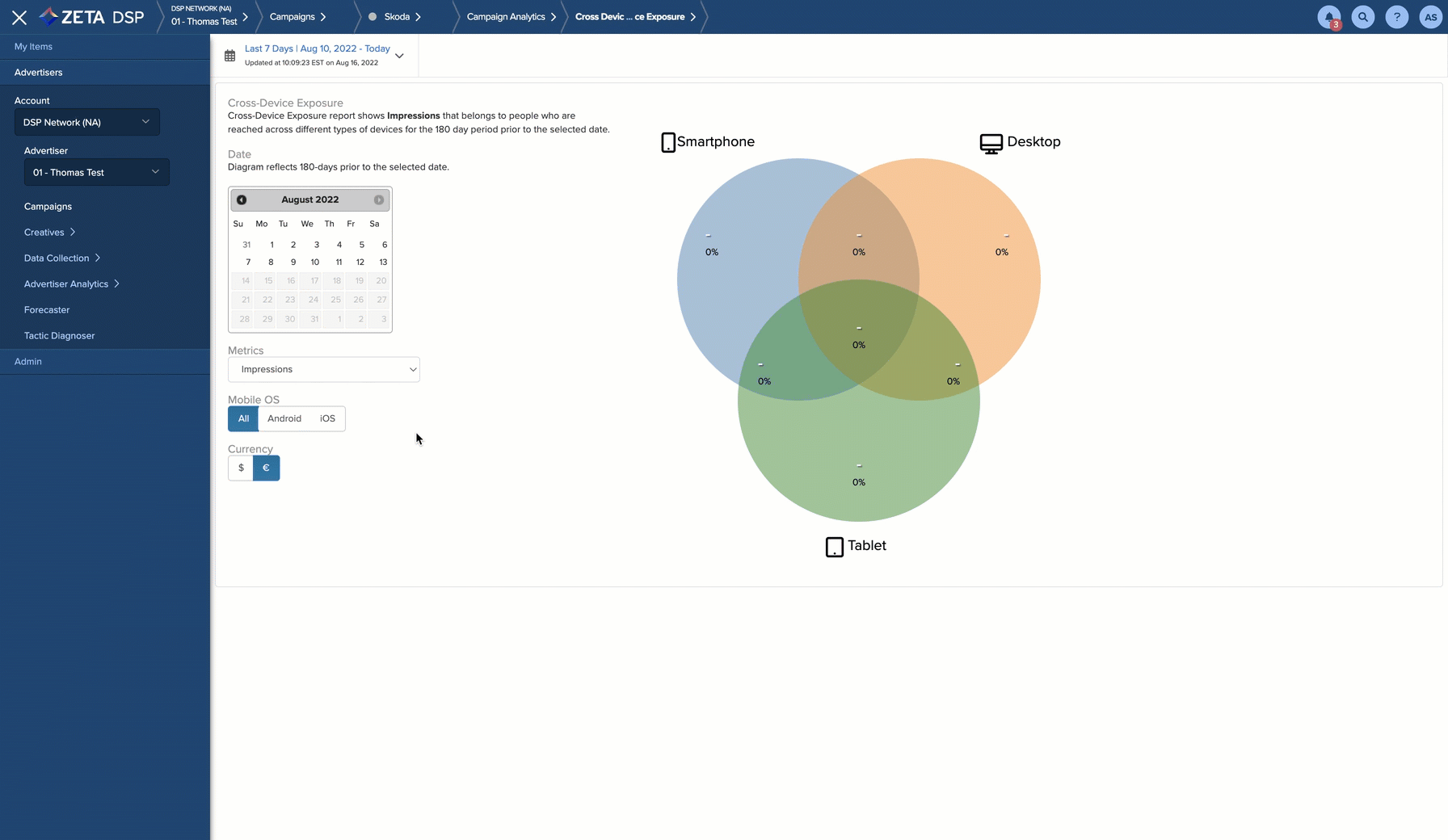Open the help question mark icon
This screenshot has width=1448, height=840.
pos(1396,17)
